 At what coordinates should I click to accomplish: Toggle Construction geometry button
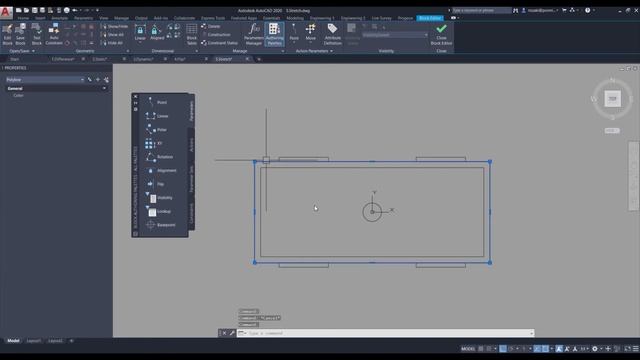216,35
